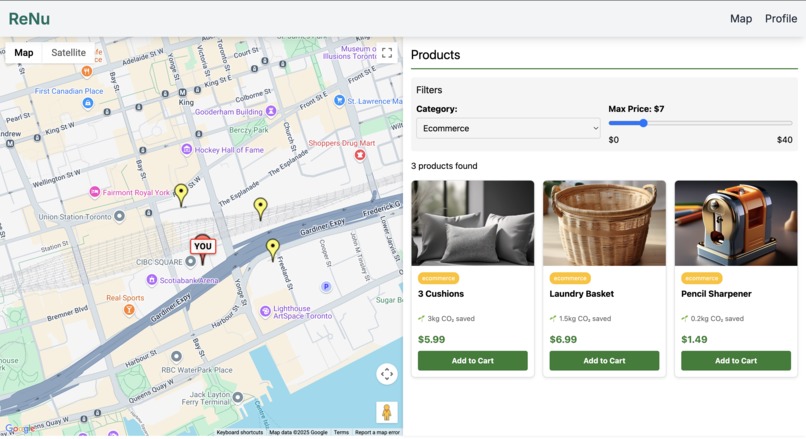
Task: Click Fairmont Royal York hotel icon
Action: 95,192
